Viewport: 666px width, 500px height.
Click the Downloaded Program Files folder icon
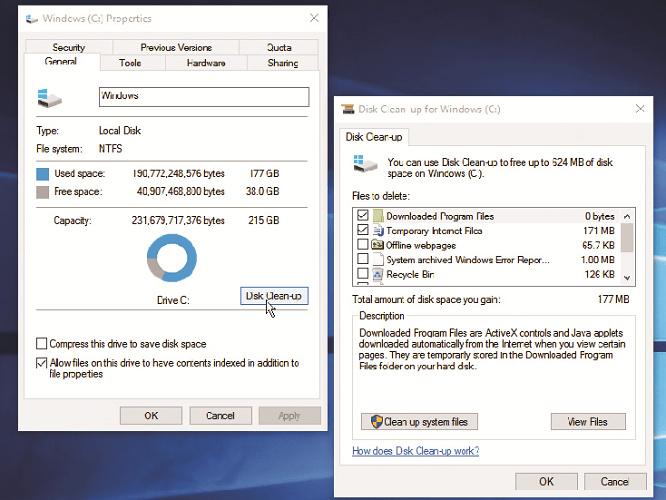coord(378,216)
